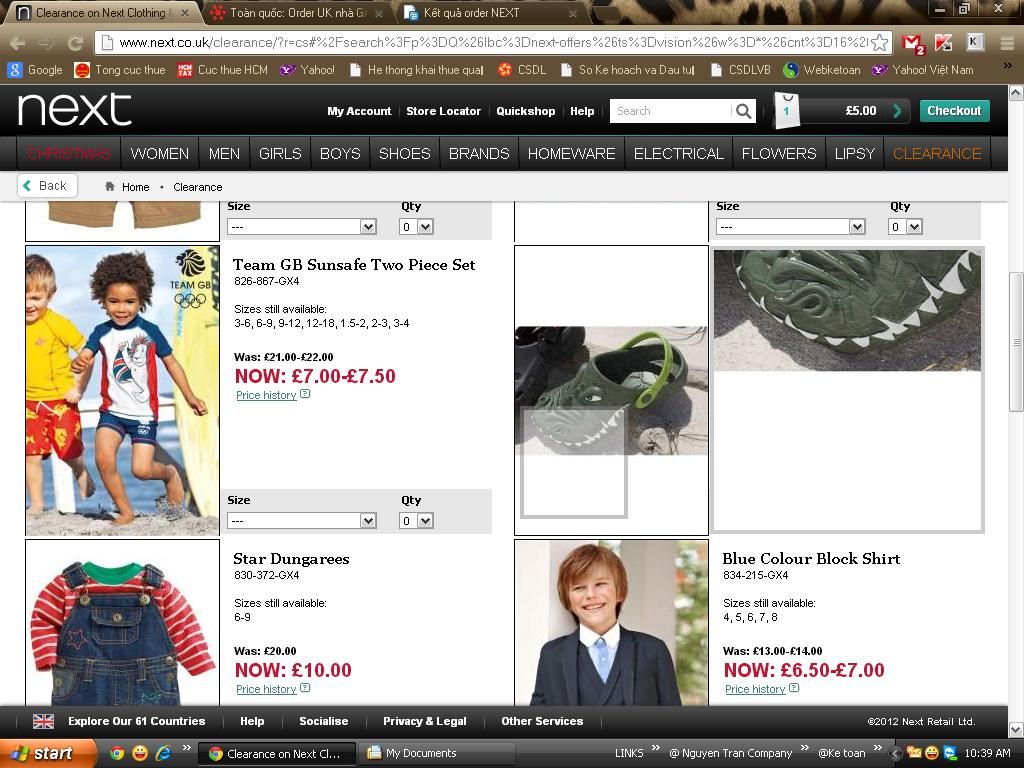Viewport: 1024px width, 768px height.
Task: Open the BRANDS menu
Action: pyautogui.click(x=479, y=153)
